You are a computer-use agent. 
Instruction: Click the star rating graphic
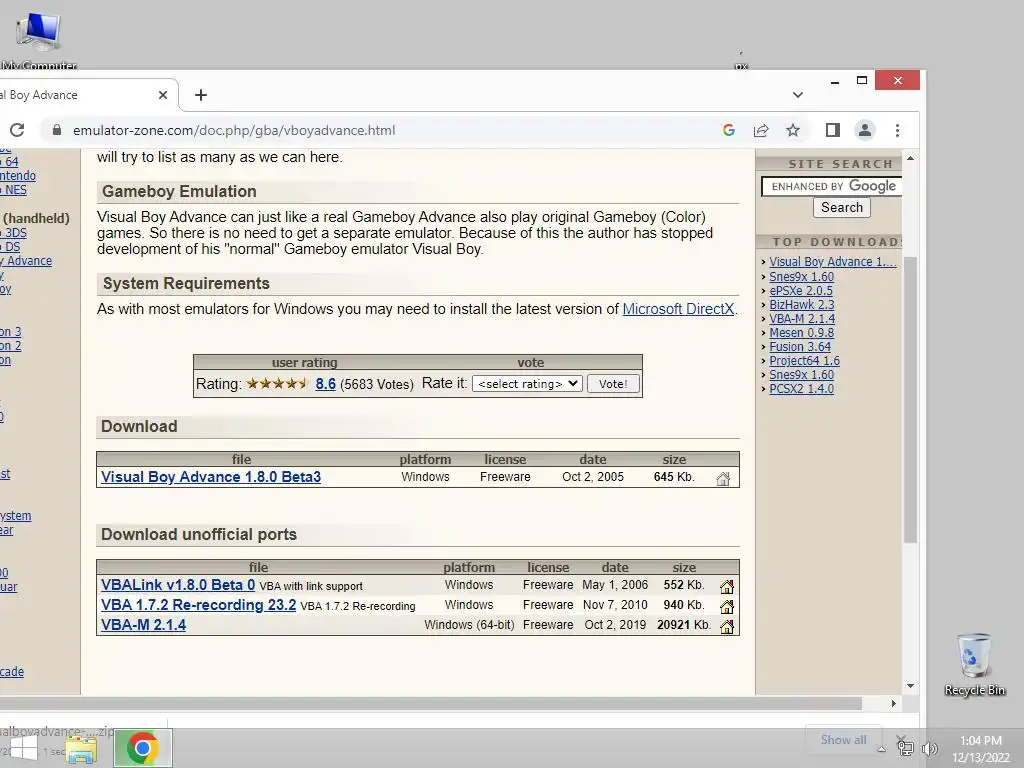pos(277,383)
